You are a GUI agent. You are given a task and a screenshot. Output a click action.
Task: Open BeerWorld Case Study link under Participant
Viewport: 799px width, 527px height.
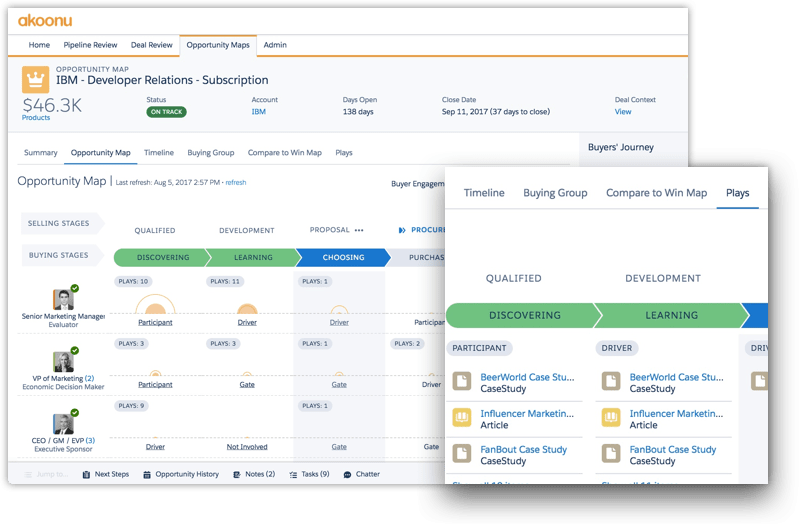pyautogui.click(x=527, y=378)
